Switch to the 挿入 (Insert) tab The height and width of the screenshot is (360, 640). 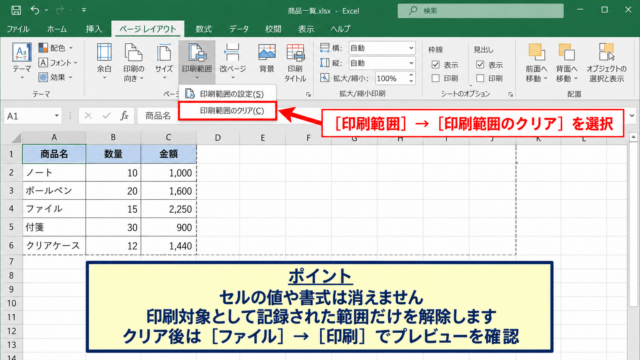(94, 29)
